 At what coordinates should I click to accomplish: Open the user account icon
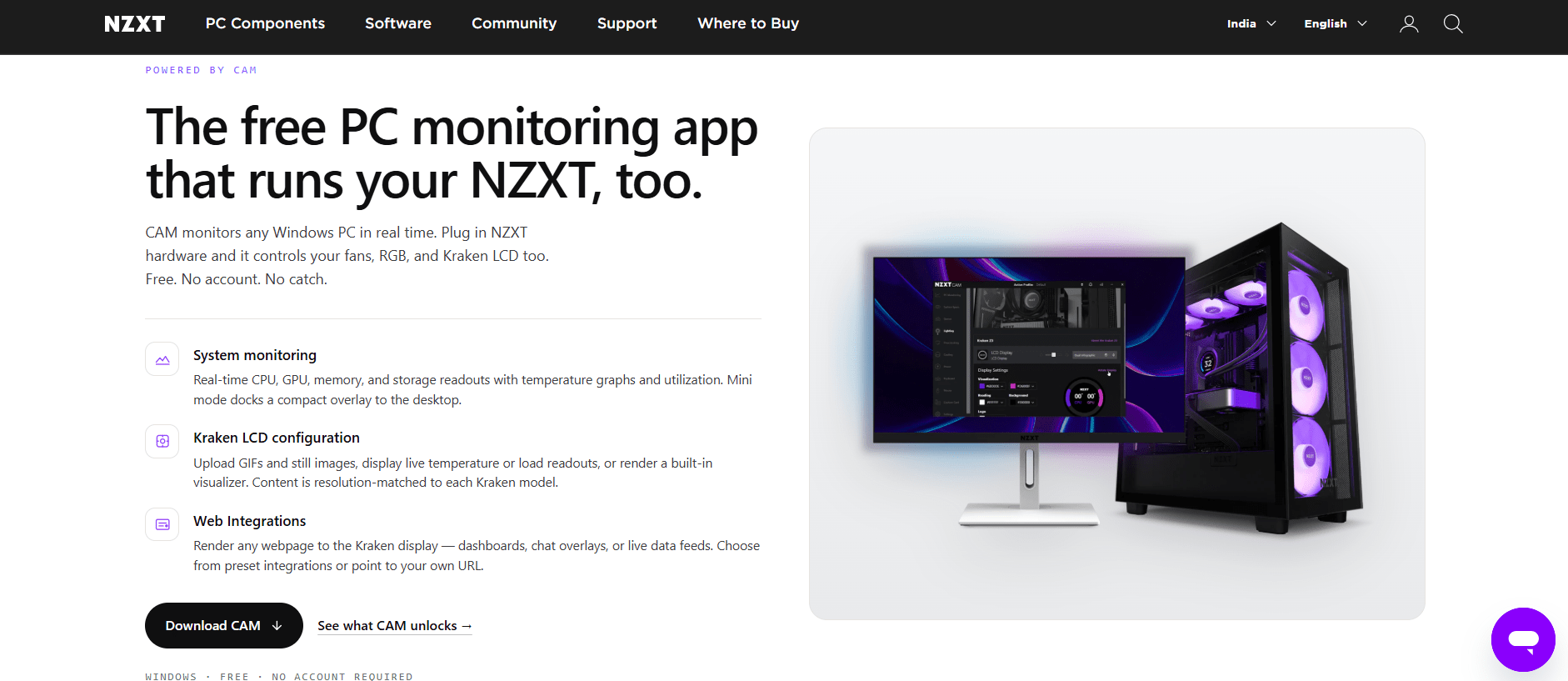(1409, 24)
